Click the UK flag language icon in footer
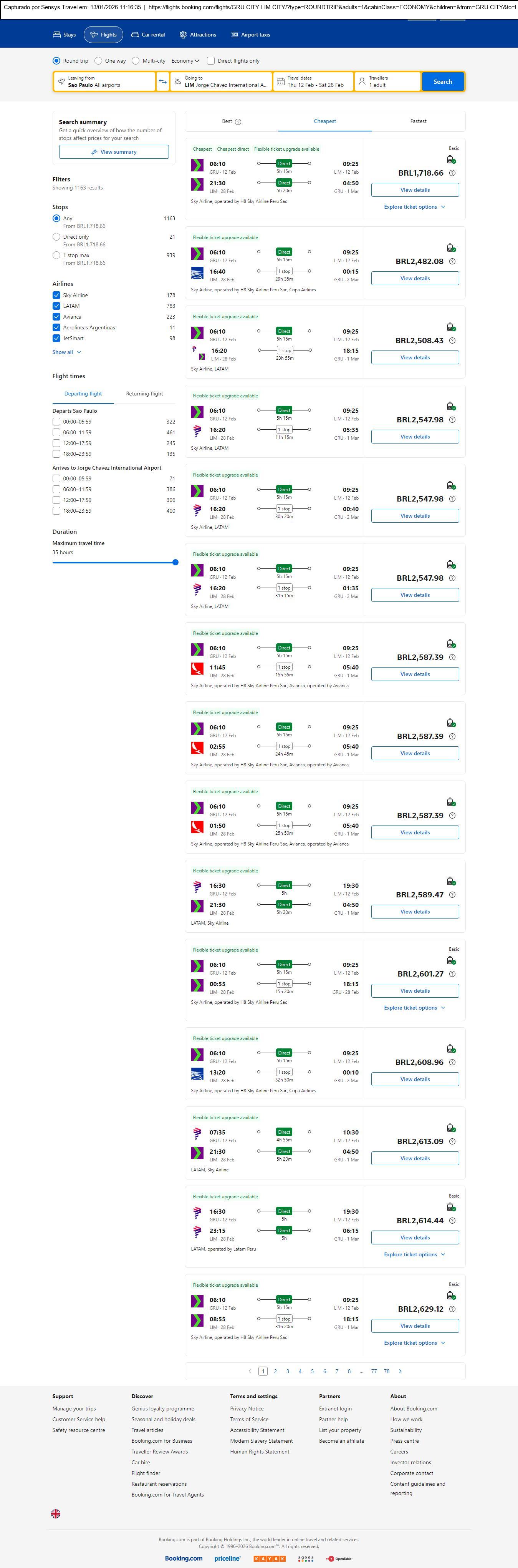The height and width of the screenshot is (1568, 518). click(55, 1513)
